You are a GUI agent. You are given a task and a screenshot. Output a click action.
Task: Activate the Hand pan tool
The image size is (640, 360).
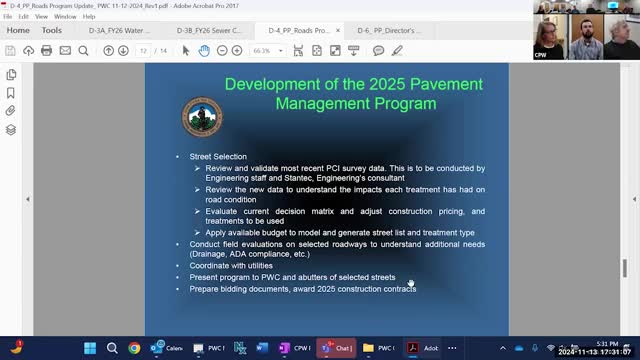click(204, 51)
